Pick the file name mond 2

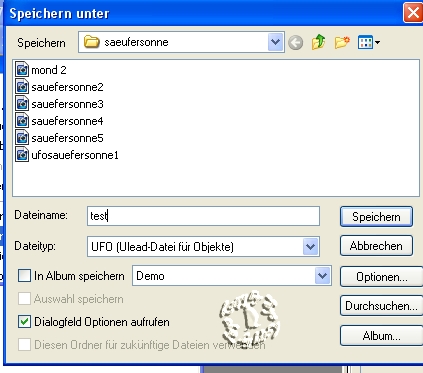point(49,70)
